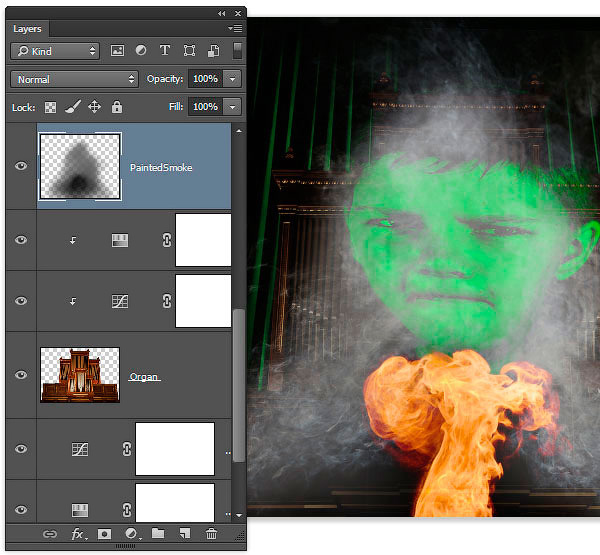Image resolution: width=600 pixels, height=555 pixels.
Task: Filter layers by pixel layer icon
Action: pos(117,51)
